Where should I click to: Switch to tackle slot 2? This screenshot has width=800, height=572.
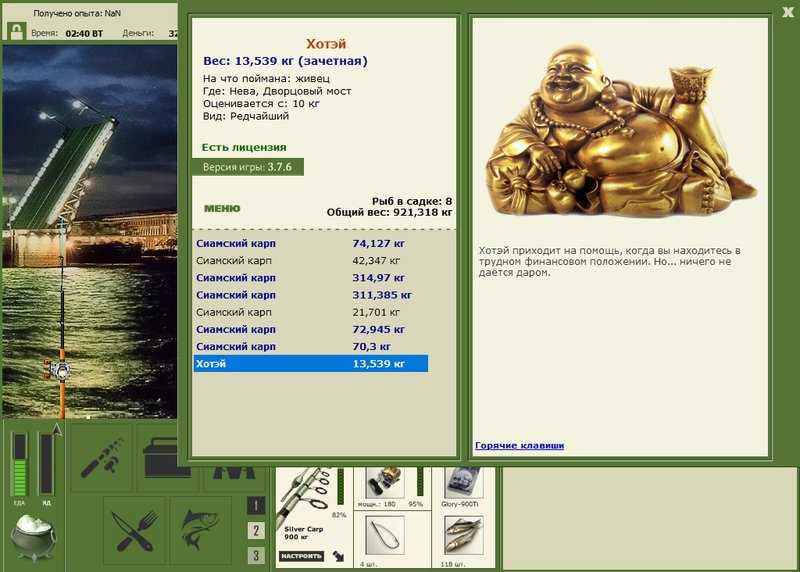[256, 530]
